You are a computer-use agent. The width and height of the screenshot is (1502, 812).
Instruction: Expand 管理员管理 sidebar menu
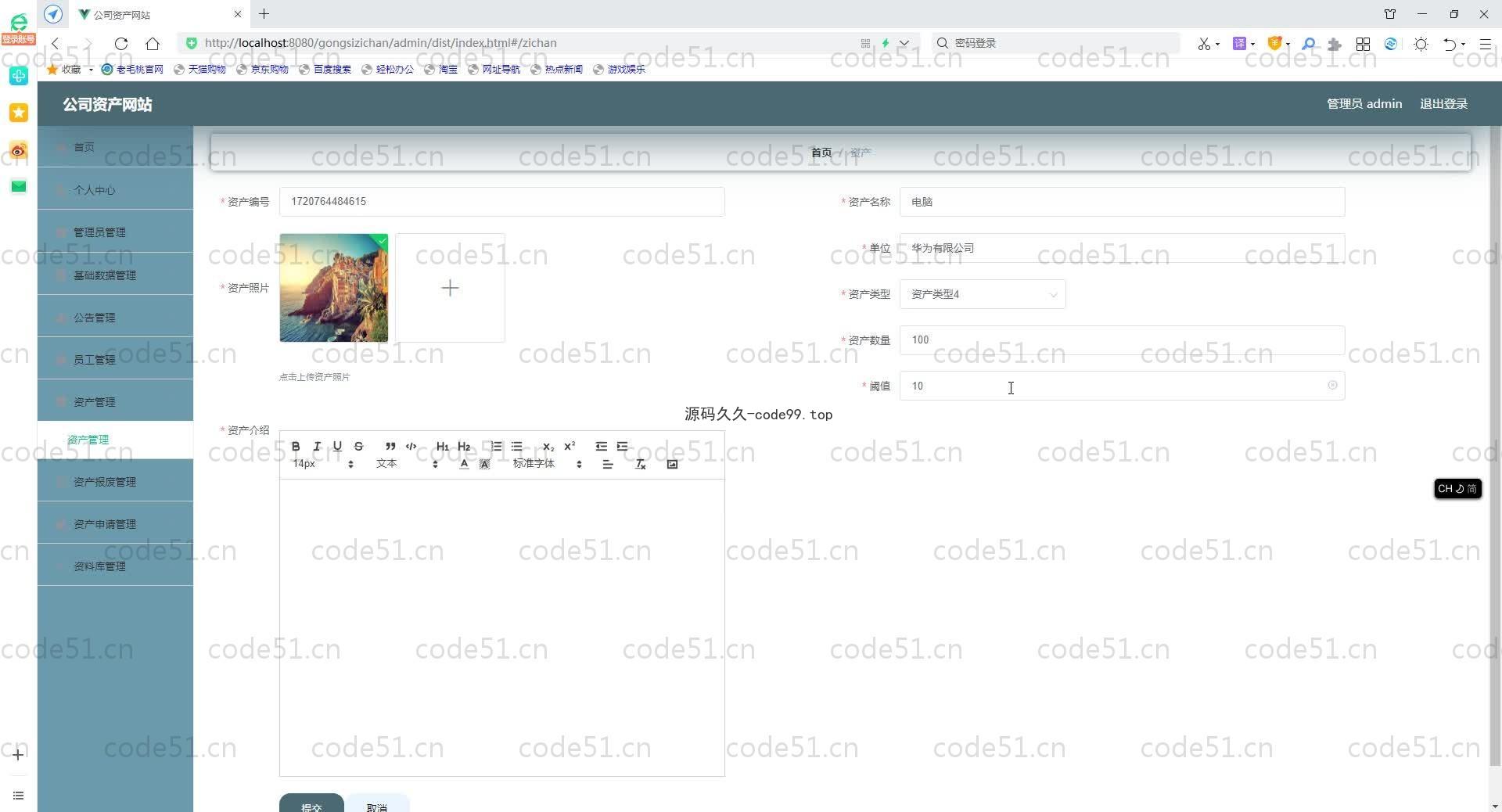pos(115,232)
